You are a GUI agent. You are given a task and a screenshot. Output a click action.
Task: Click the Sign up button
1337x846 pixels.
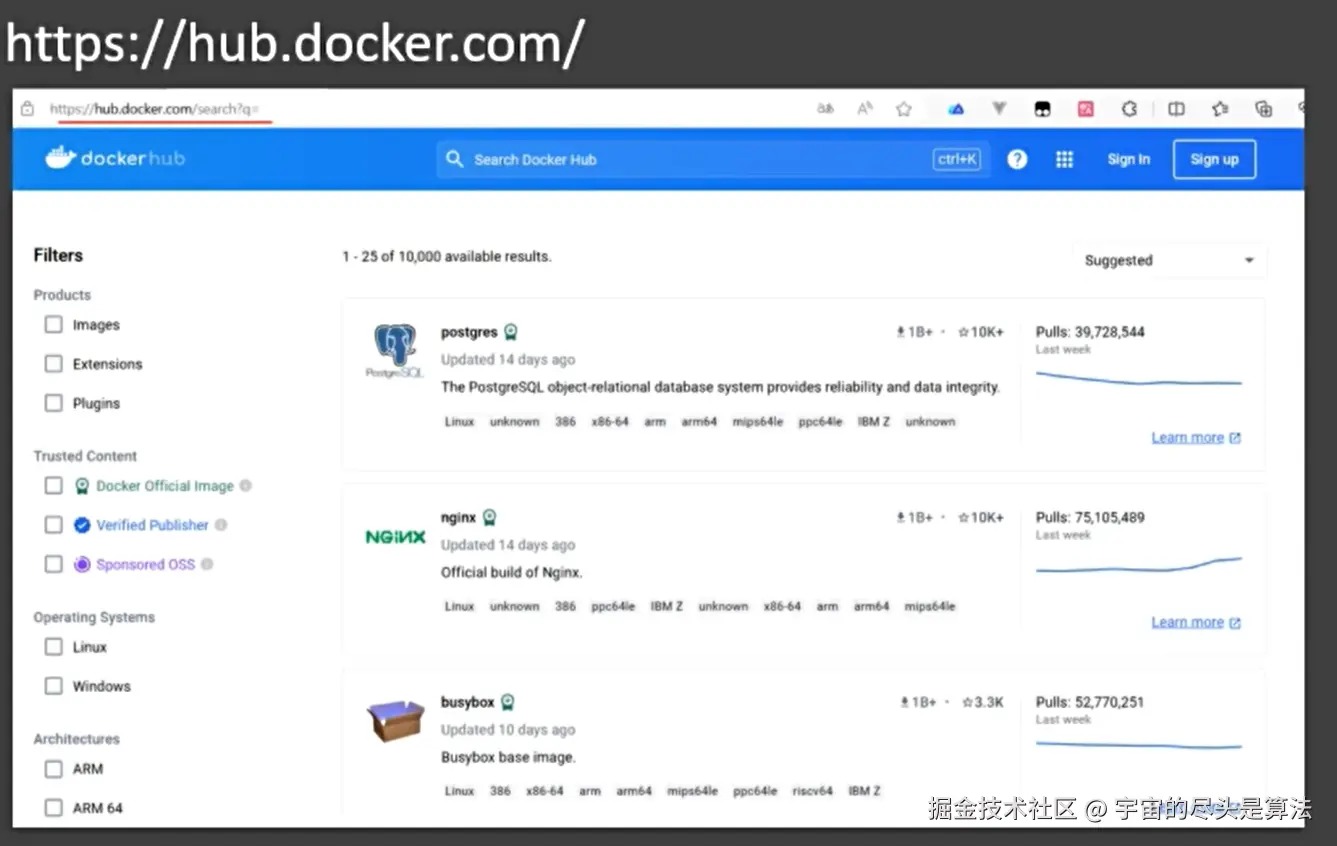tap(1214, 159)
